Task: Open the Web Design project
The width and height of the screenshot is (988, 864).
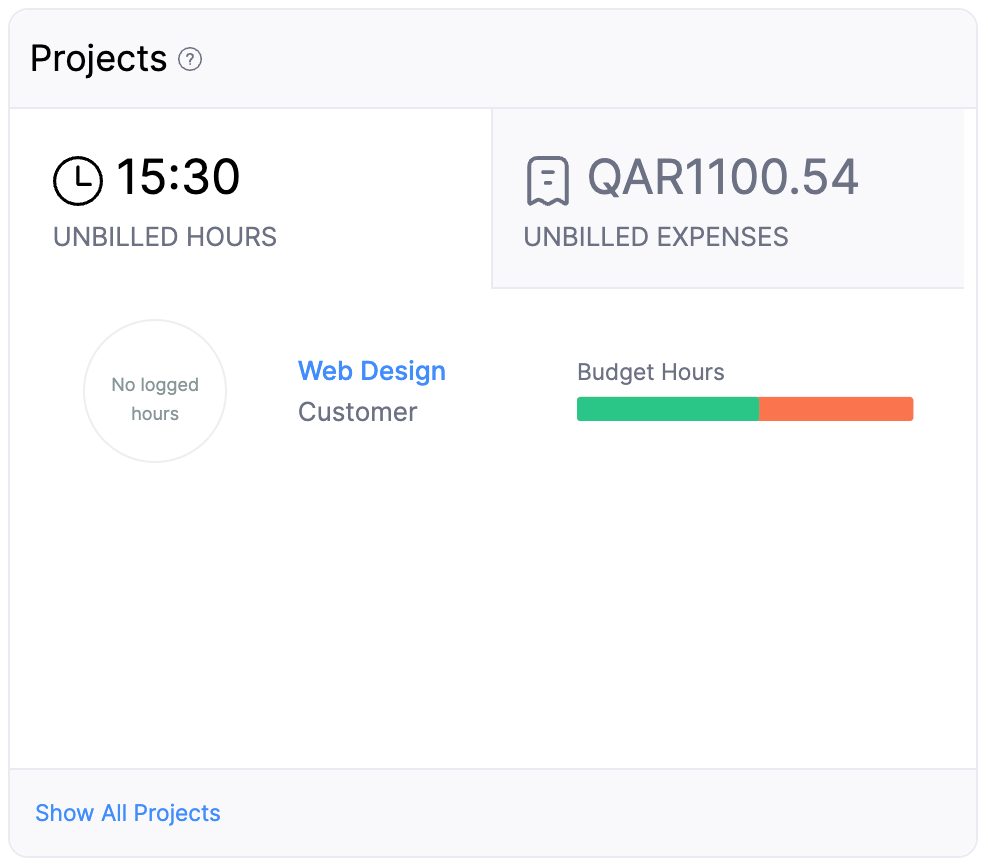Action: [371, 371]
